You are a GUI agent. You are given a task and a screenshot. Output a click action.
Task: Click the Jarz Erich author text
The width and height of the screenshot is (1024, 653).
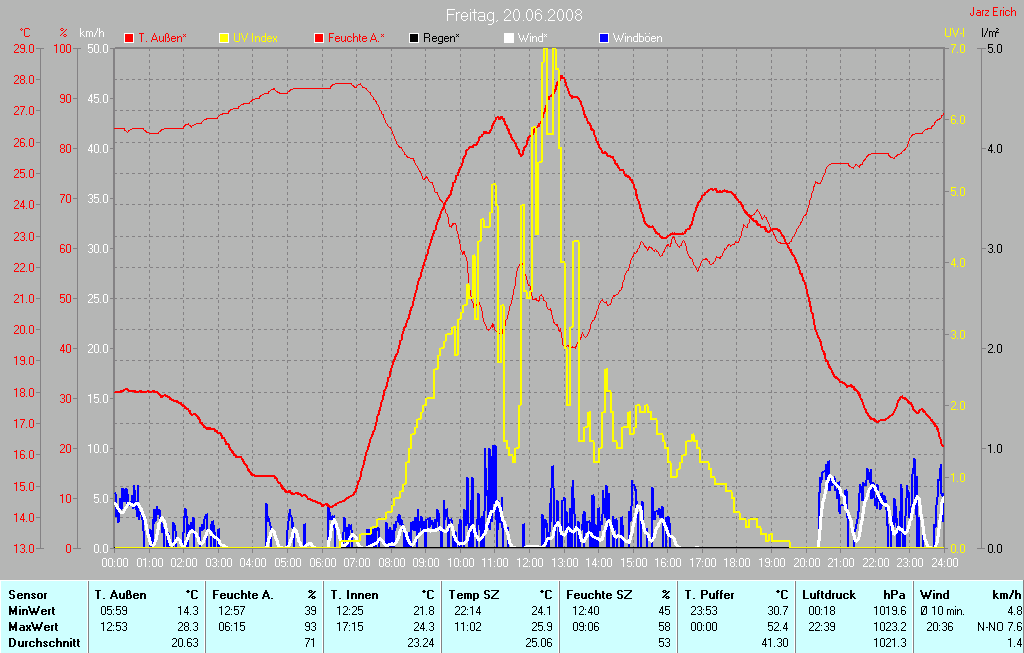994,13
